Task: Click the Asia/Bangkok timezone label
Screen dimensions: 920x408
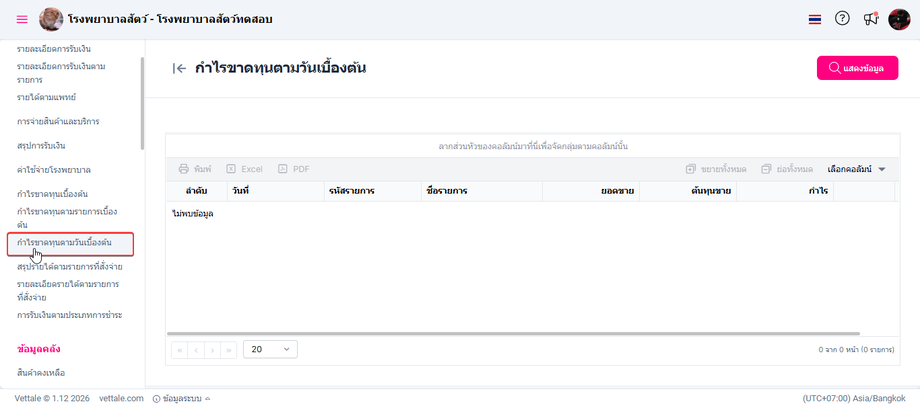Action: [854, 398]
